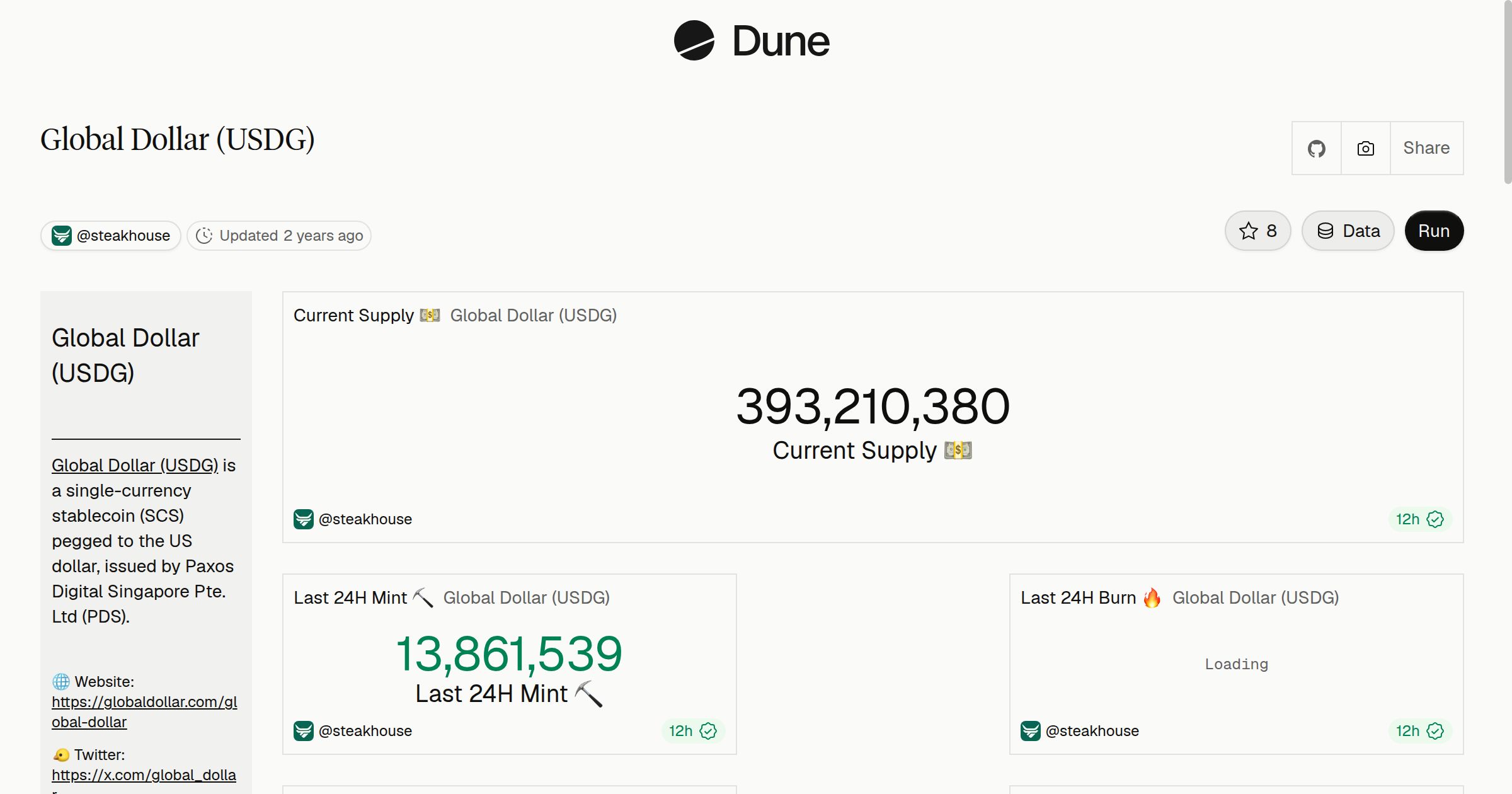Click the Share button
This screenshot has width=1512, height=794.
(1426, 148)
